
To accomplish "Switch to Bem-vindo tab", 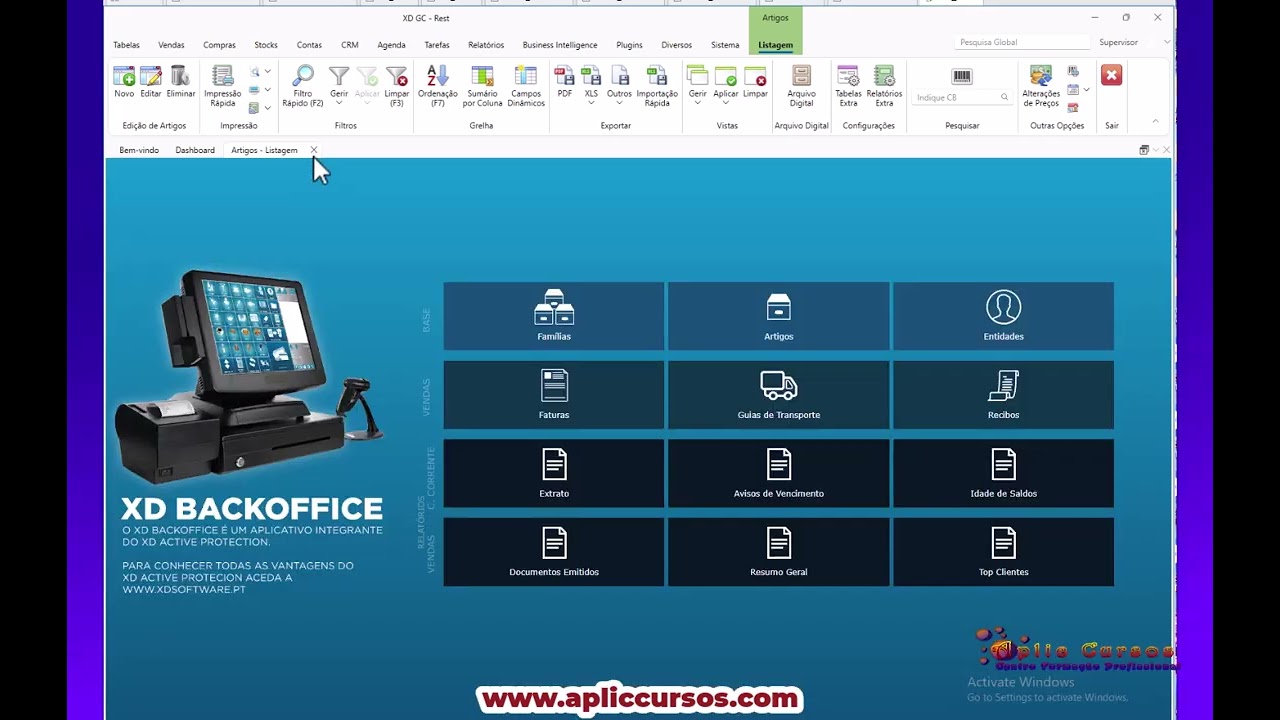I will [139, 150].
